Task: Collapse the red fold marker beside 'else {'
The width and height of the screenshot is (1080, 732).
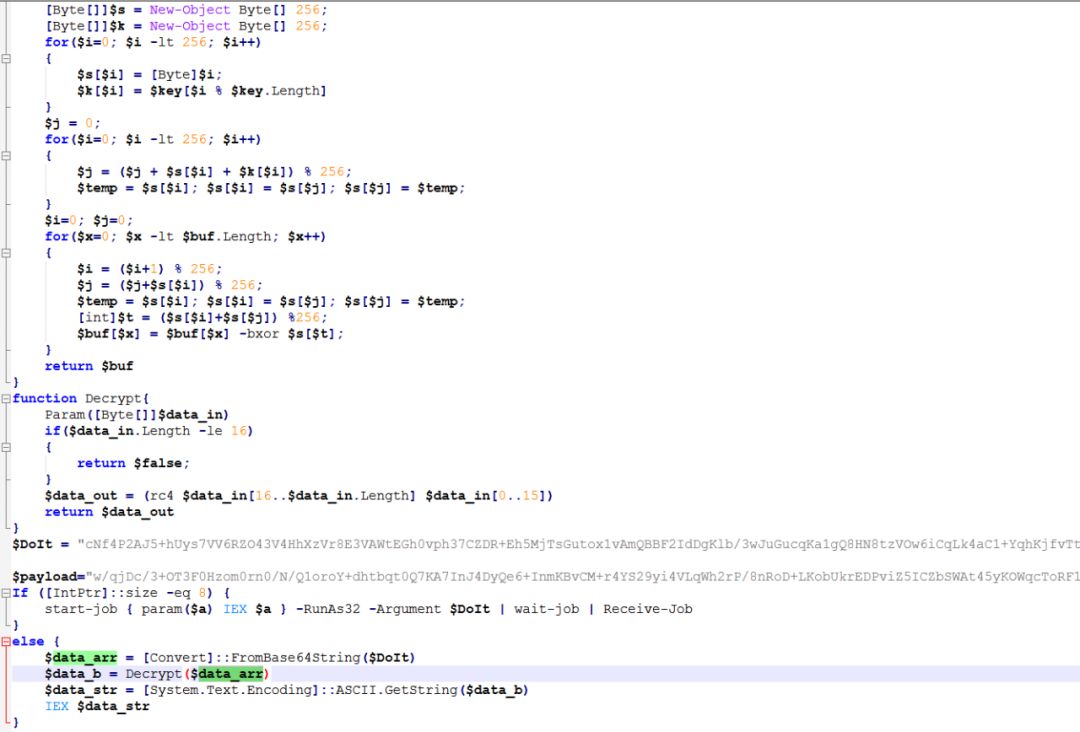Action: click(x=6, y=642)
